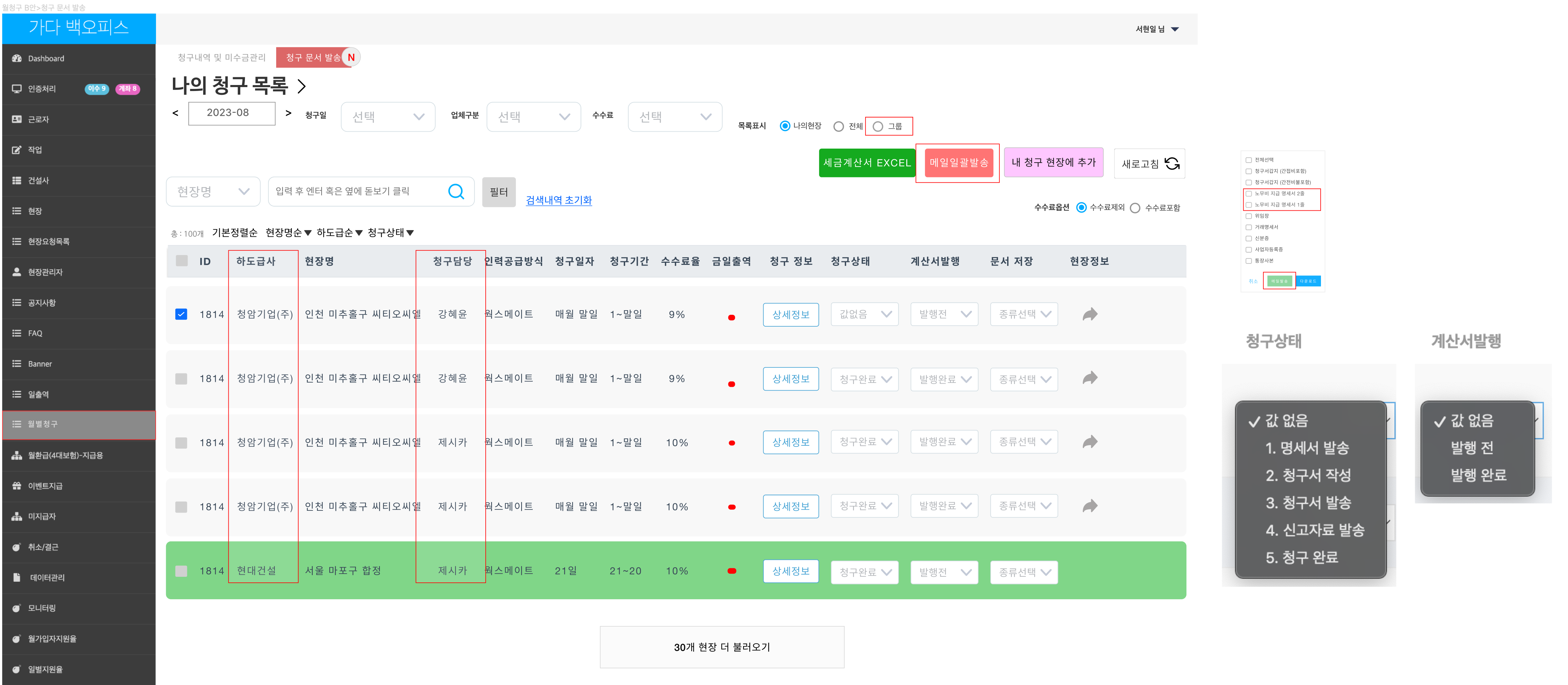Click the 월가입자지원율 pie icon
The image size is (1568, 685).
17,639
